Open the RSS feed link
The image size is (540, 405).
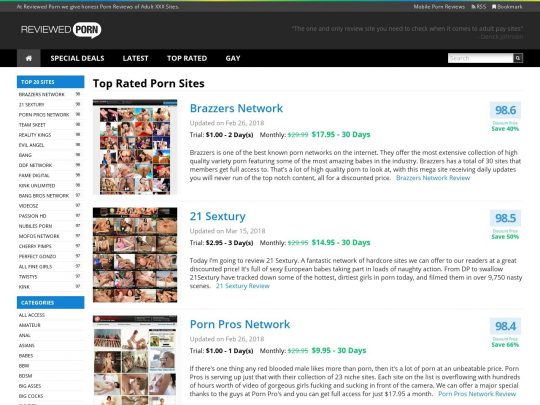(479, 7)
